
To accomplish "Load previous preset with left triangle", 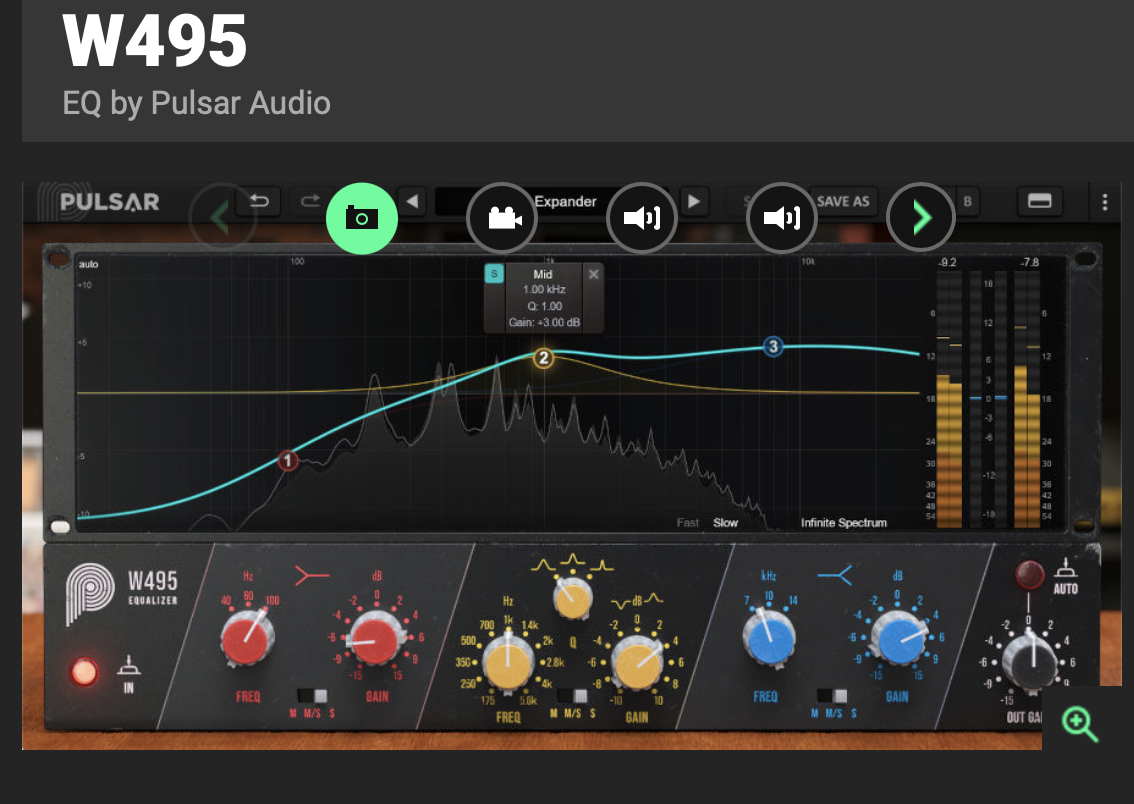I will [x=412, y=201].
